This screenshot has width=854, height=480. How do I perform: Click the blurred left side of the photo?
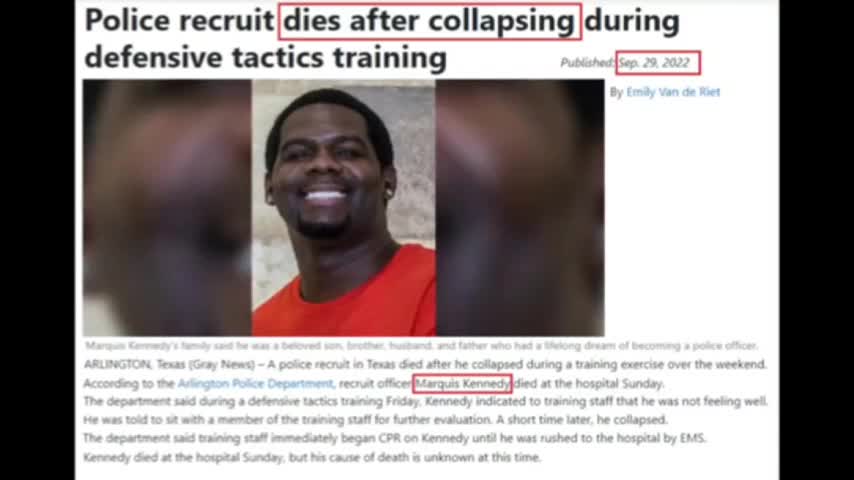click(167, 208)
